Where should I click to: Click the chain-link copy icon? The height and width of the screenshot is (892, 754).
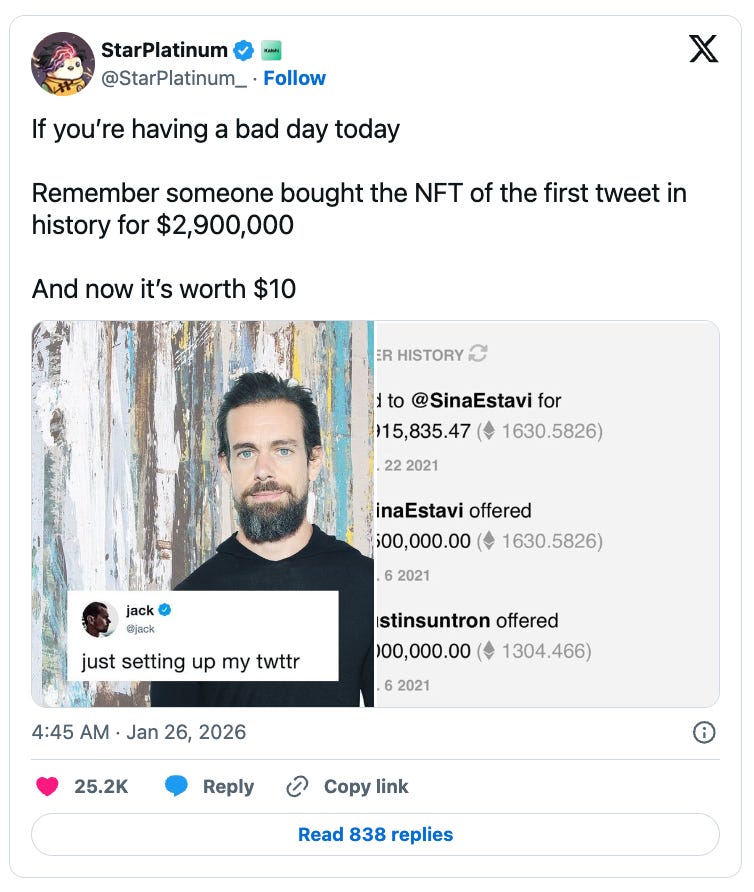(x=297, y=787)
